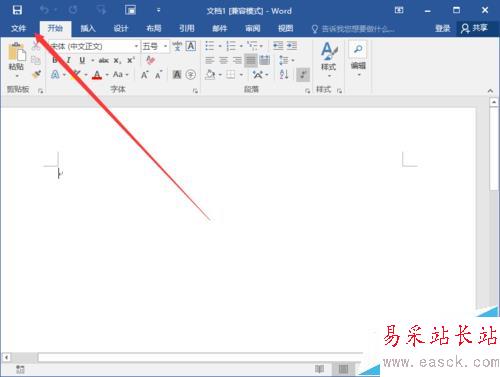
Task: Open the 字体 font dialog launcher
Action: pyautogui.click(x=195, y=91)
